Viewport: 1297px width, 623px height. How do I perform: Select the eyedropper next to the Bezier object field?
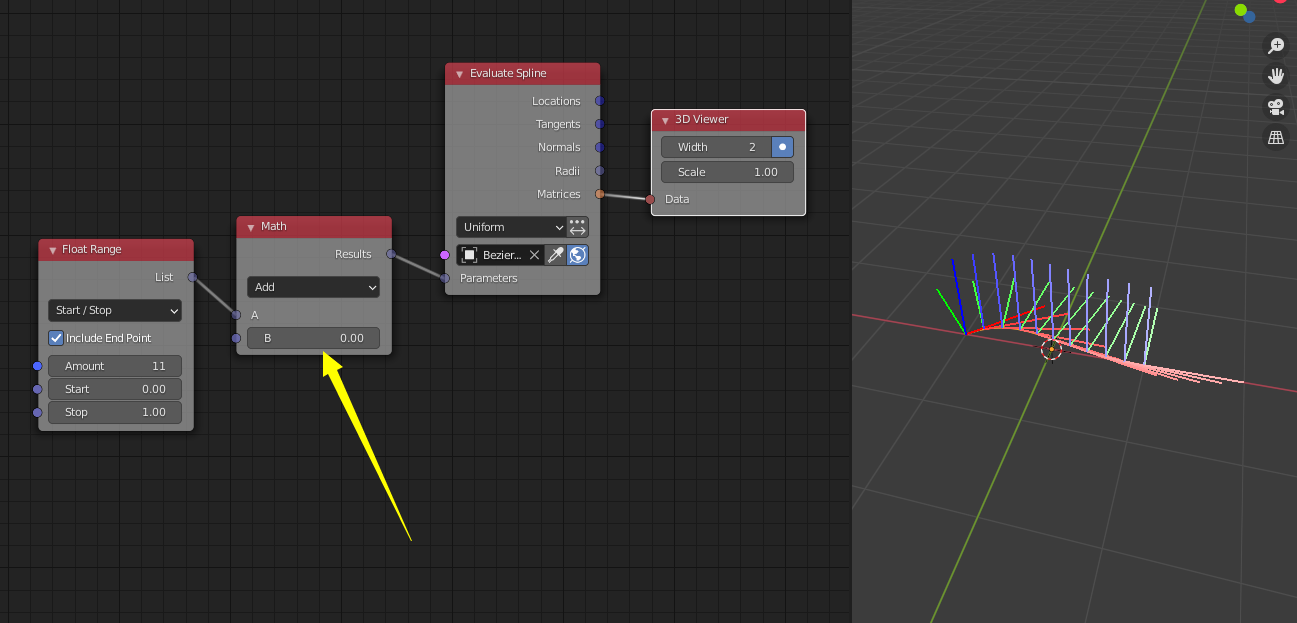(x=555, y=255)
